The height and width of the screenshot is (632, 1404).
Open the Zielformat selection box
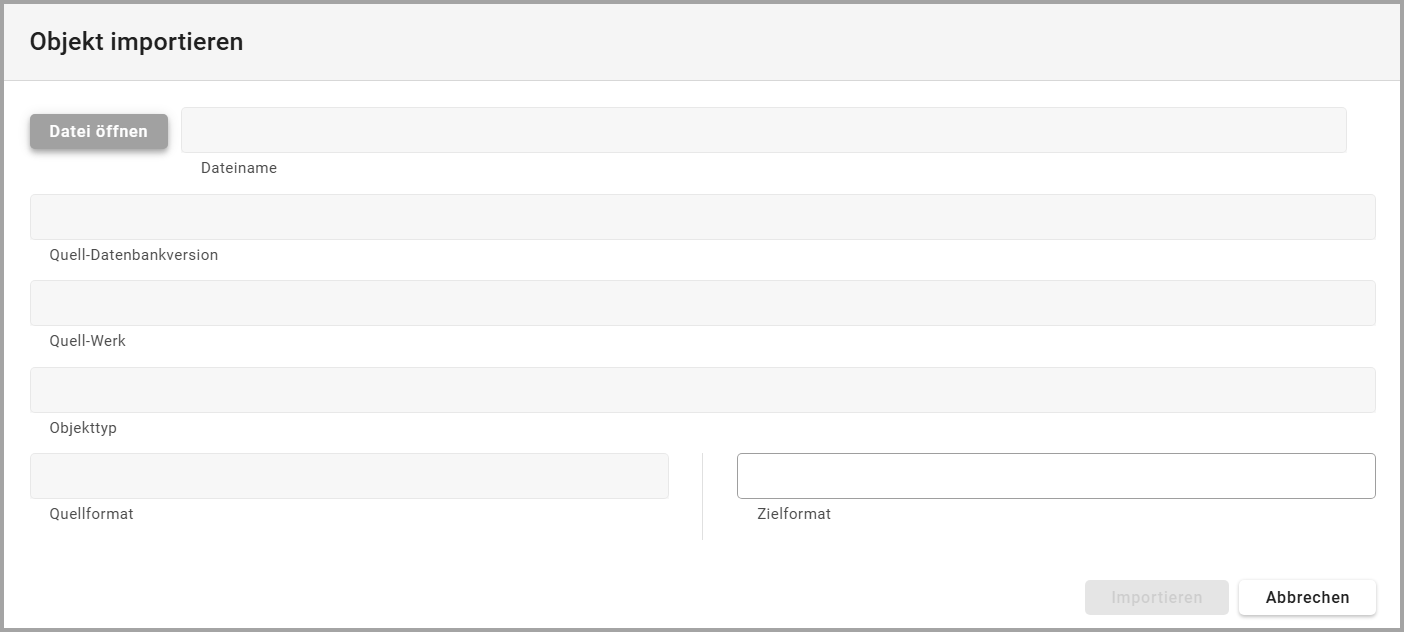(x=1055, y=476)
